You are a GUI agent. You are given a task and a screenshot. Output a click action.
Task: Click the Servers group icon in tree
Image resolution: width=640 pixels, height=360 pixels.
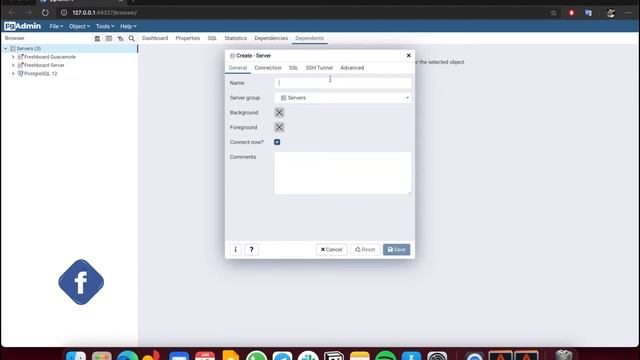tap(13, 49)
